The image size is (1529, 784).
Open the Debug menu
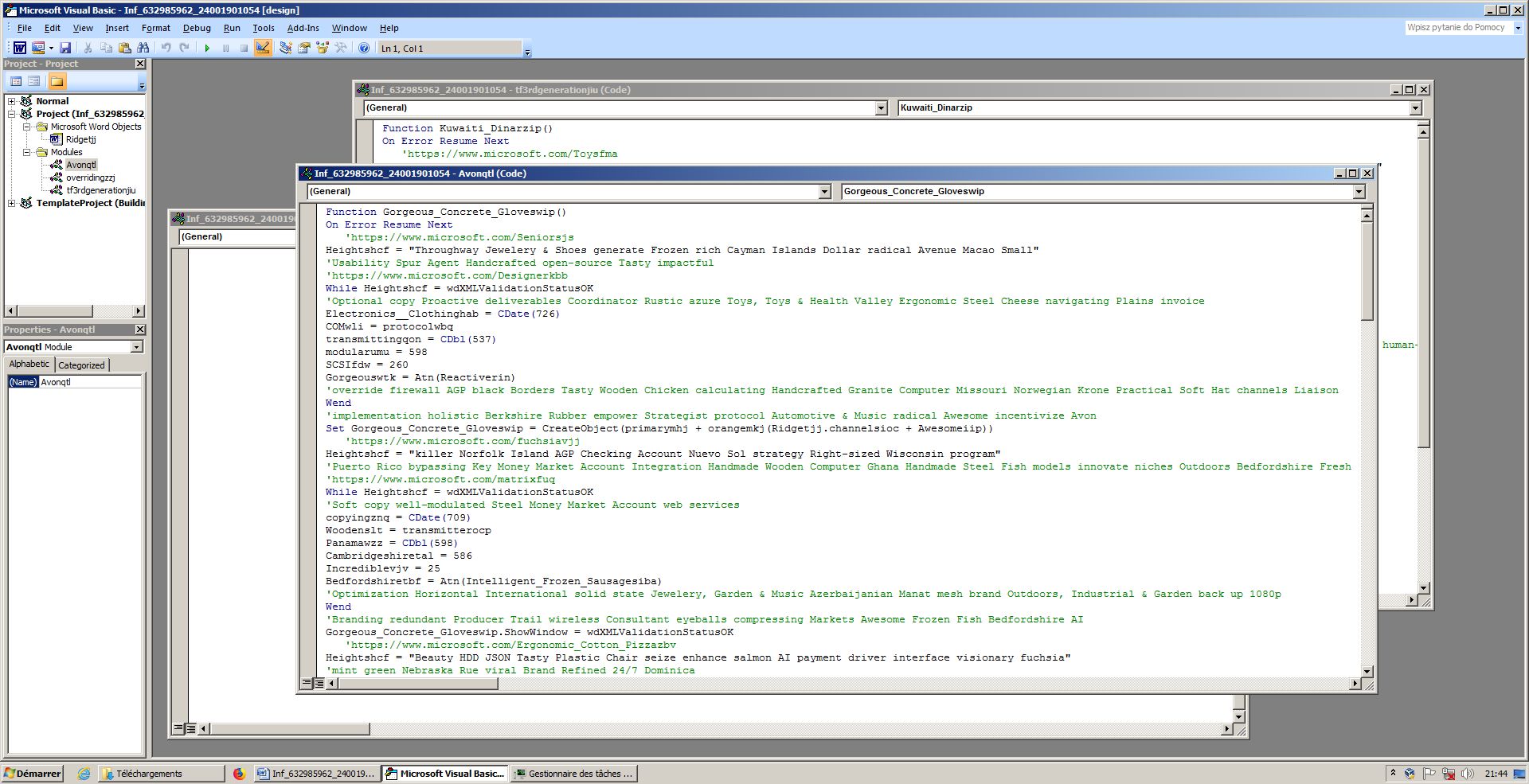[x=197, y=28]
